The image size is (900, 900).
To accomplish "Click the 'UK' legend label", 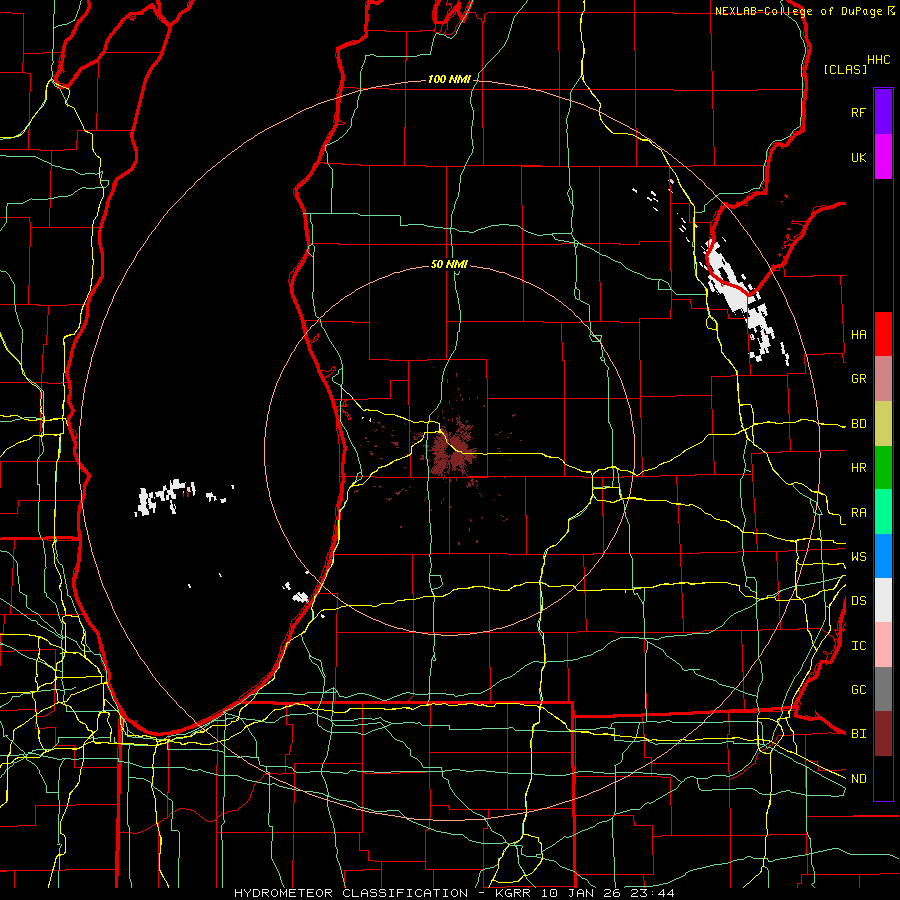I will [x=858, y=157].
